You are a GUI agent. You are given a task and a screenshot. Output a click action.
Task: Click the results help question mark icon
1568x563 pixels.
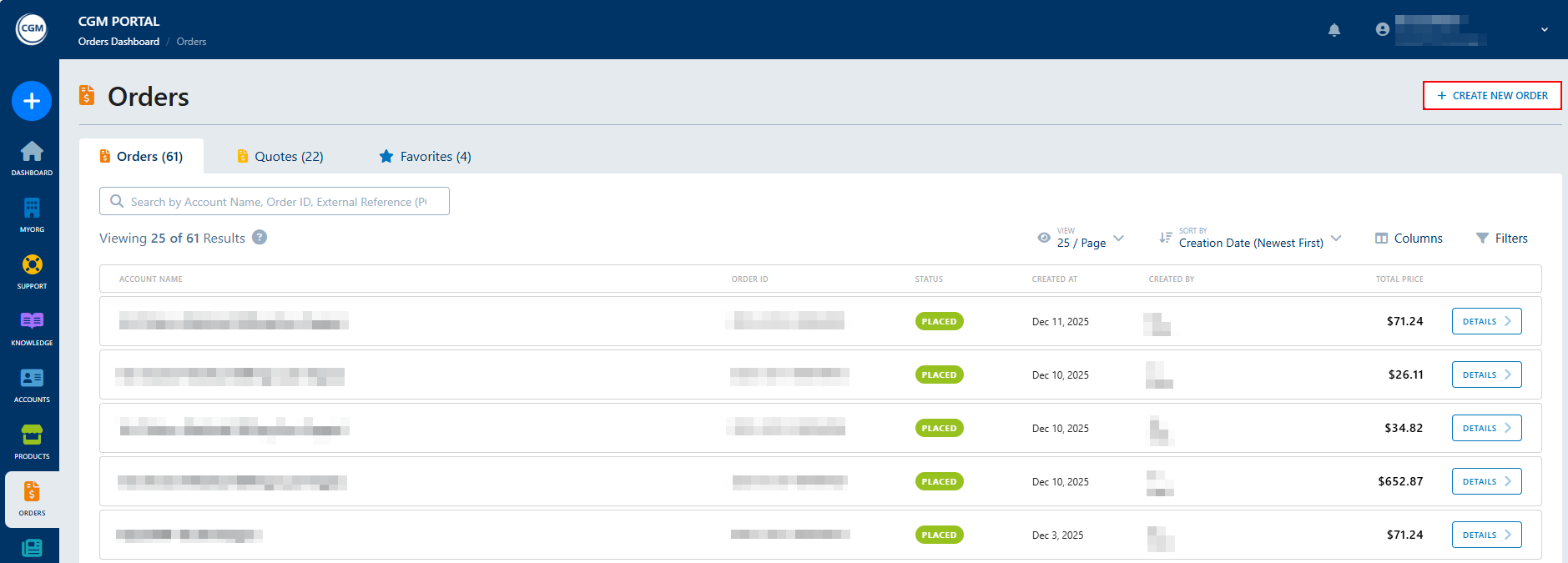260,238
